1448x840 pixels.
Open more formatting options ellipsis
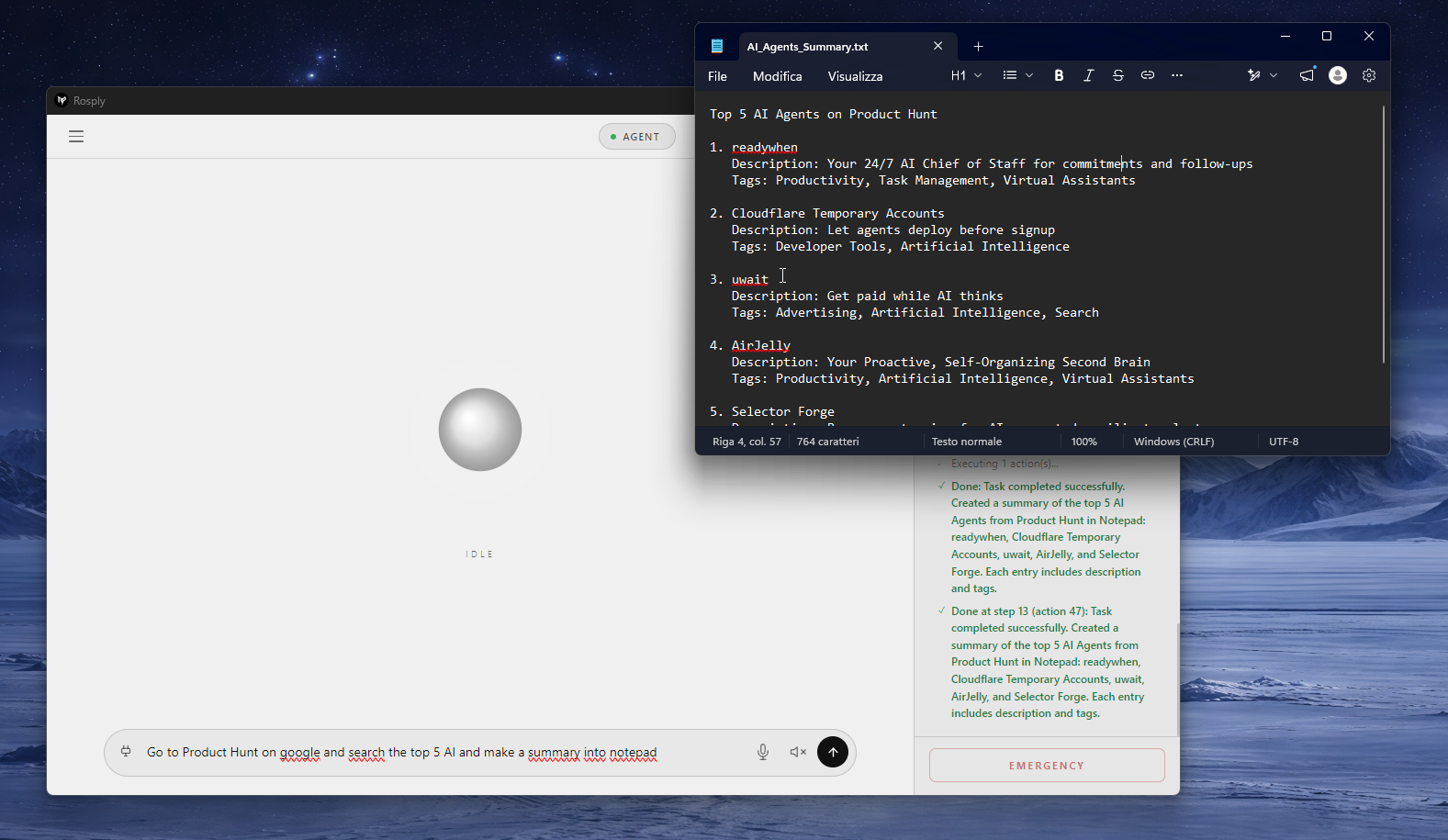click(x=1177, y=75)
